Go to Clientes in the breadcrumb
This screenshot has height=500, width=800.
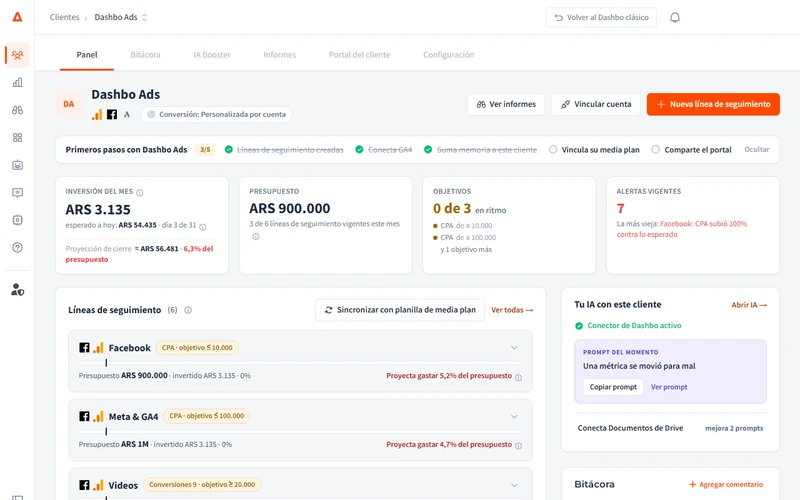[64, 17]
